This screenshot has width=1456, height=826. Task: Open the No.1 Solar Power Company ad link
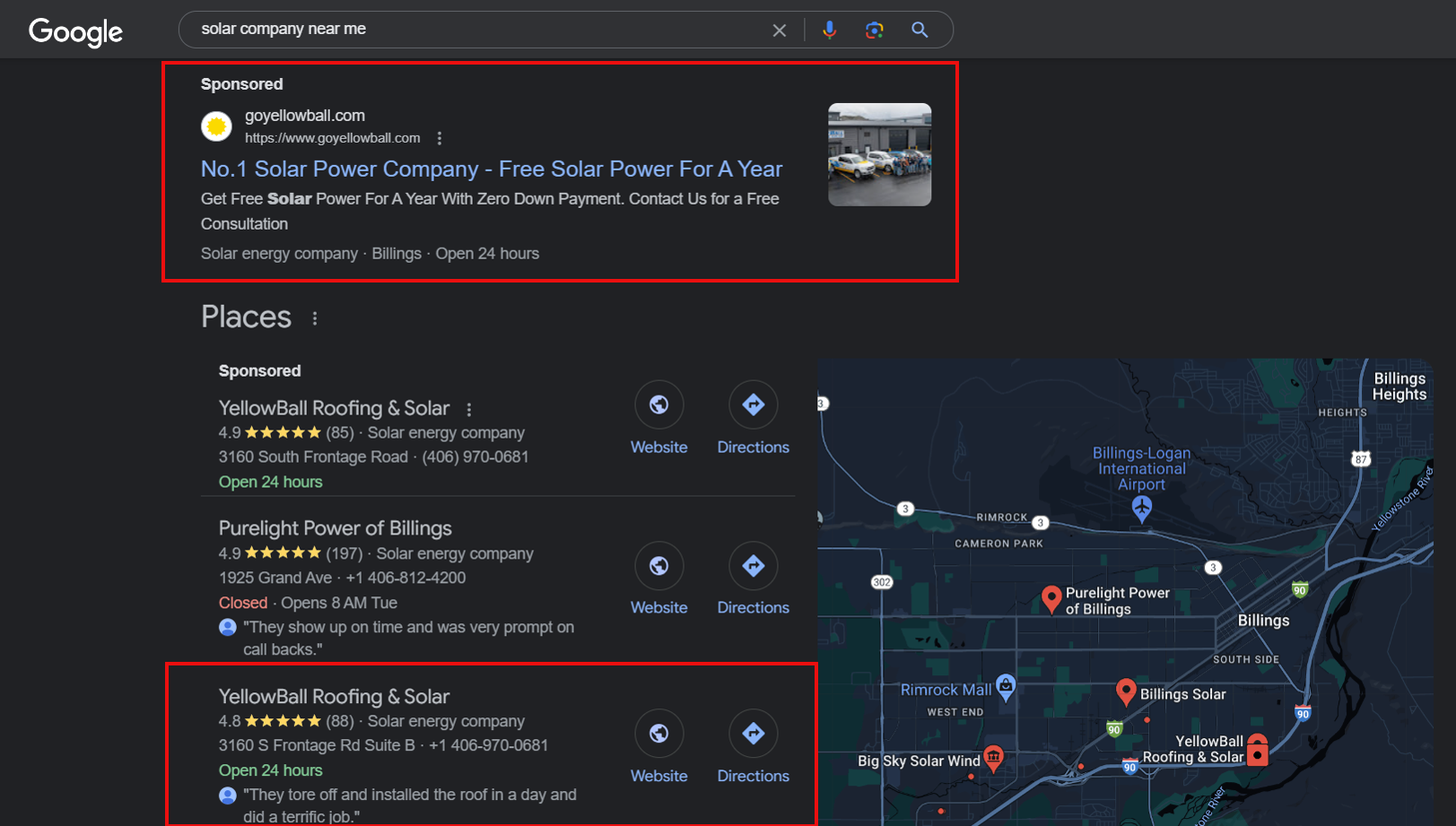tap(492, 169)
